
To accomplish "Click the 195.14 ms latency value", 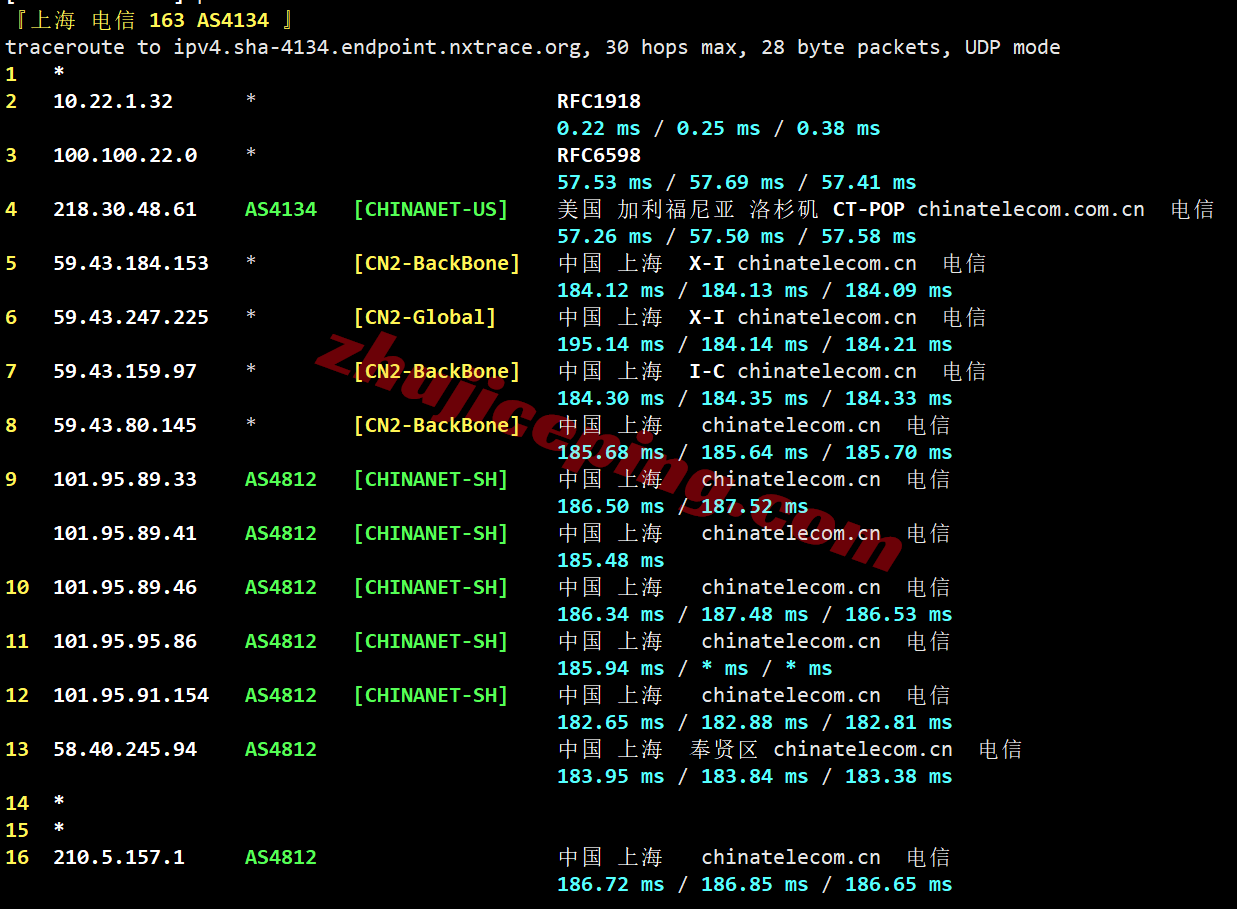I will [x=611, y=344].
